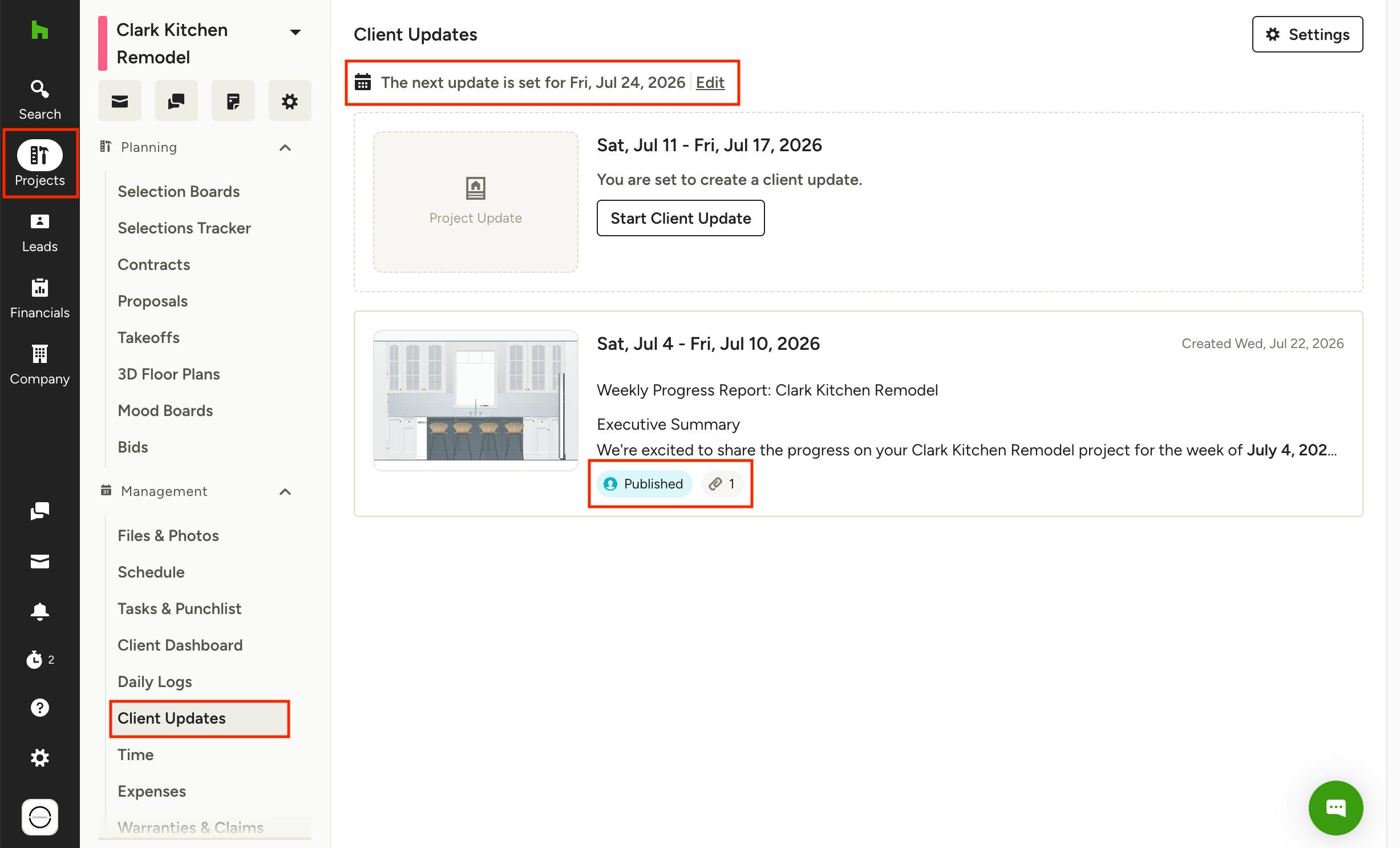The width and height of the screenshot is (1400, 848).
Task: Open Takeoffs page
Action: click(148, 338)
